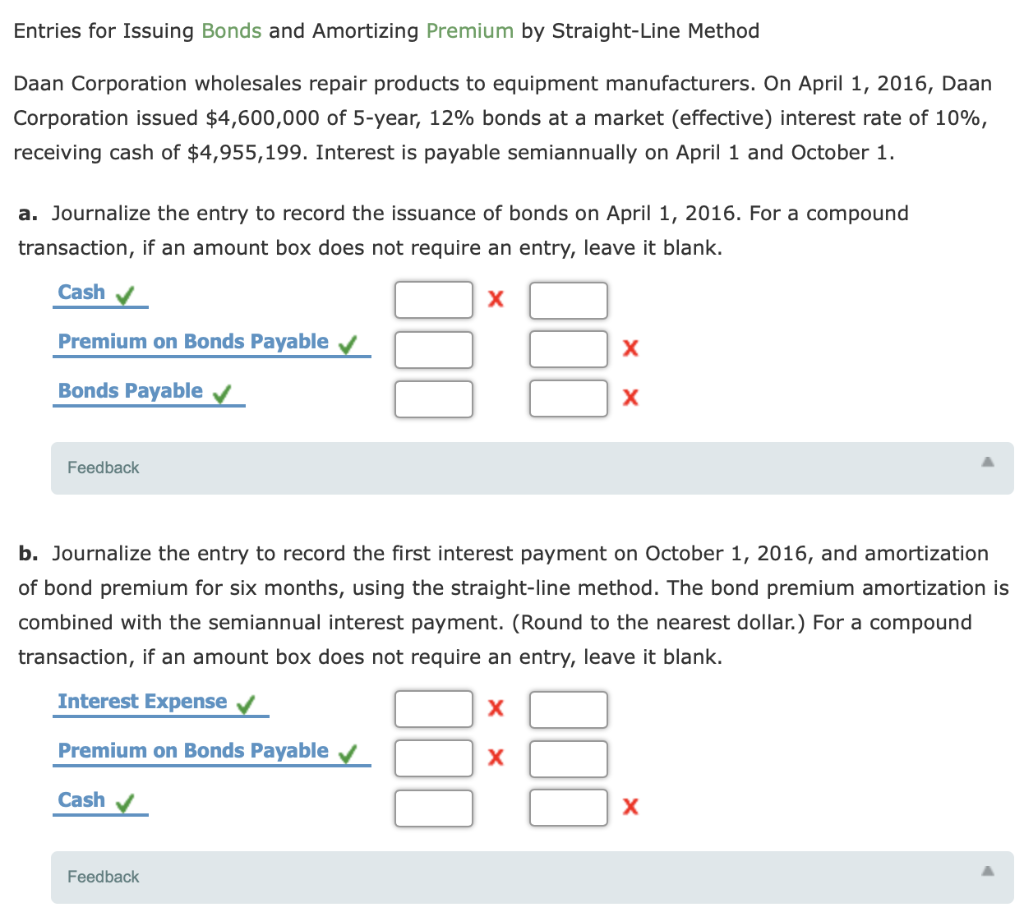Click the Interest Expense debit amount field
1024x912 pixels.
(433, 708)
